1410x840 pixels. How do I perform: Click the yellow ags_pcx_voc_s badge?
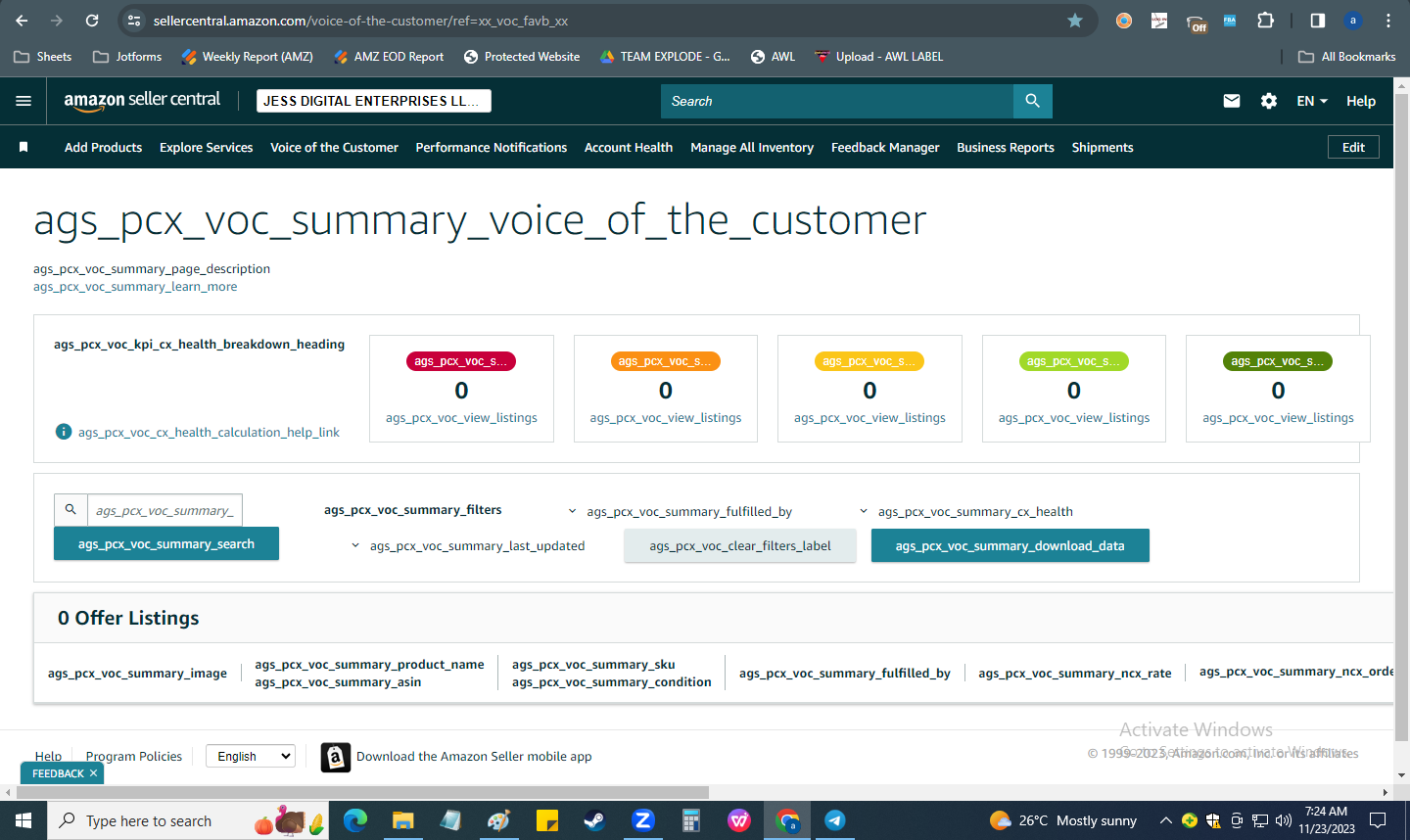[x=869, y=361]
